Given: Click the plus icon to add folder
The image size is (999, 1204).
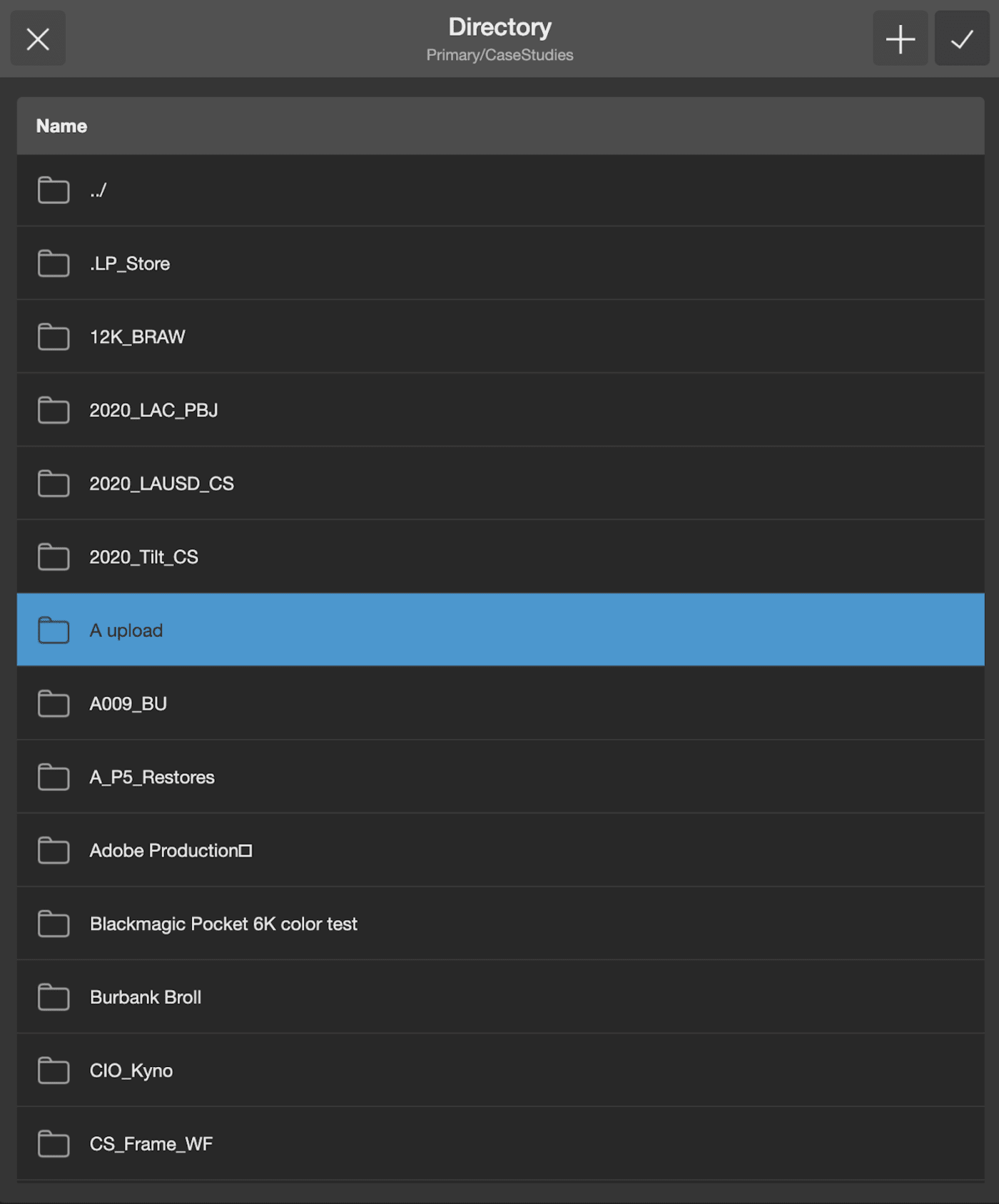Looking at the screenshot, I should pos(900,39).
